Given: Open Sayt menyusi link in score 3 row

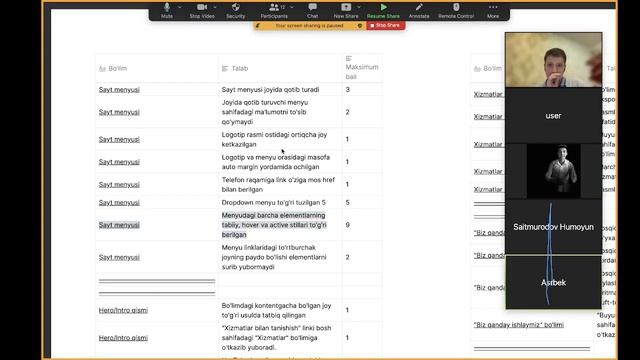Looking at the screenshot, I should (119, 89).
